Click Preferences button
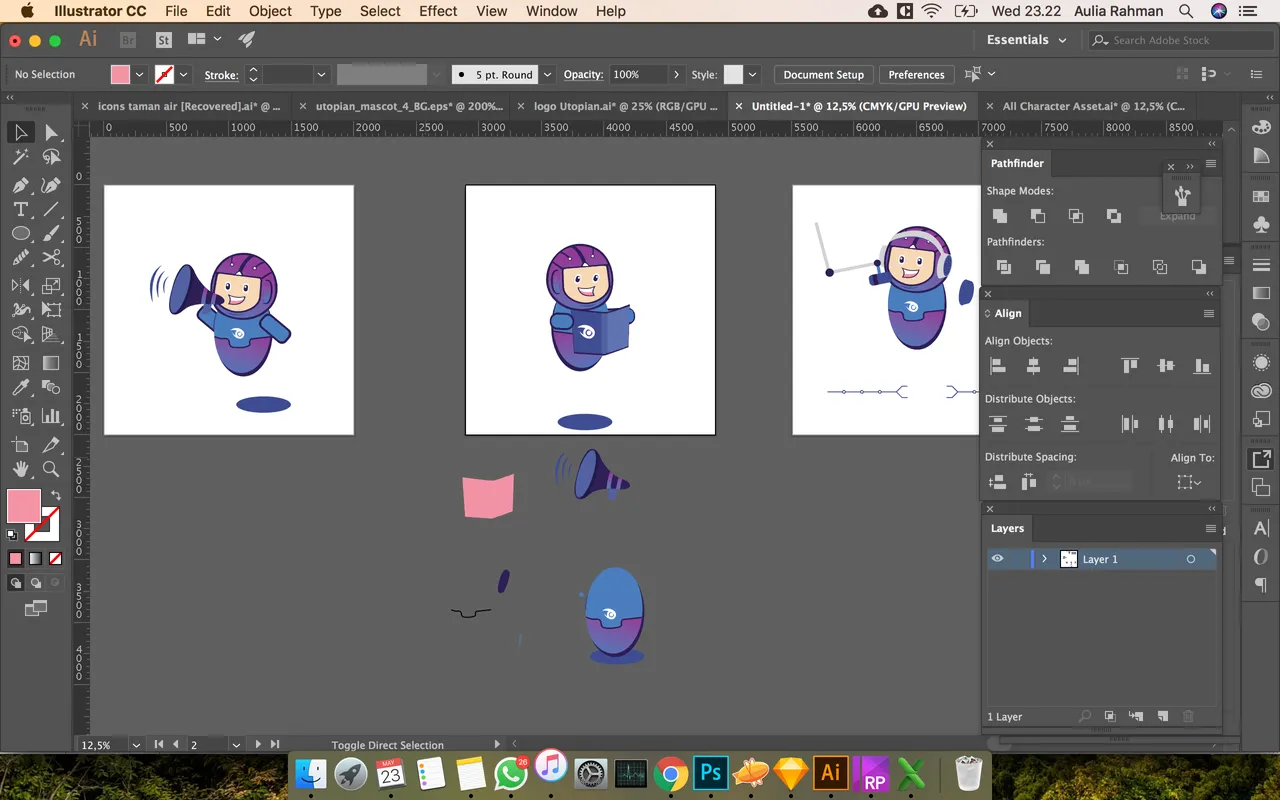Image resolution: width=1280 pixels, height=800 pixels. point(916,75)
